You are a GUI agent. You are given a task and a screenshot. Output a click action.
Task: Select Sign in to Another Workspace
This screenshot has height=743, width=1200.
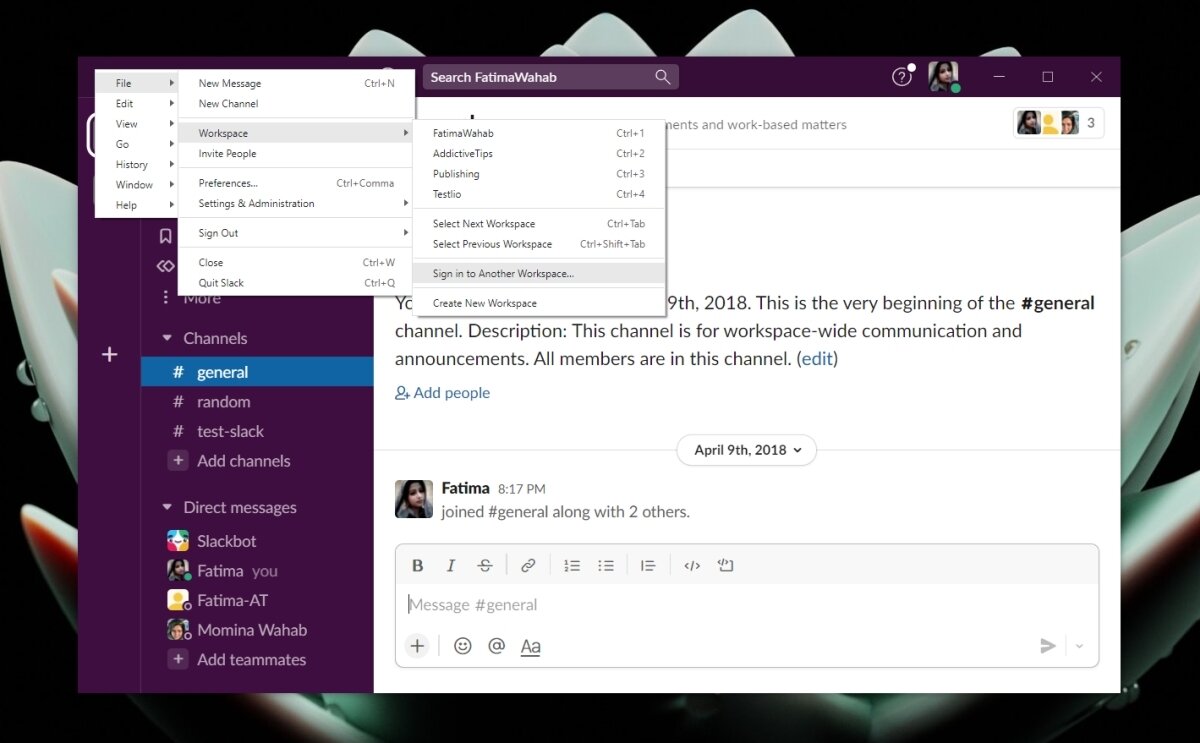point(502,273)
